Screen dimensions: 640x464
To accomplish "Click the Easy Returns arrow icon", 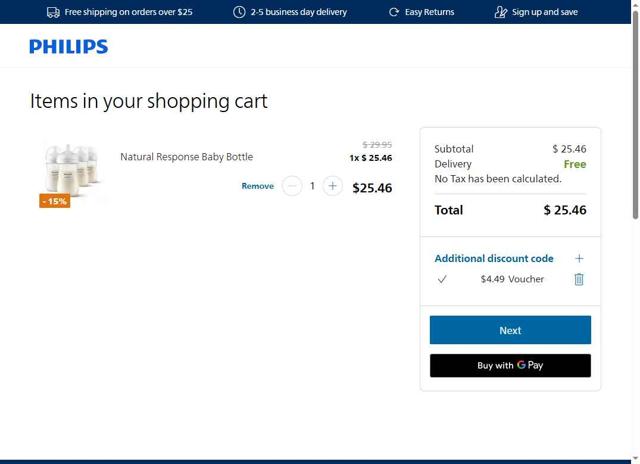I will tap(394, 12).
